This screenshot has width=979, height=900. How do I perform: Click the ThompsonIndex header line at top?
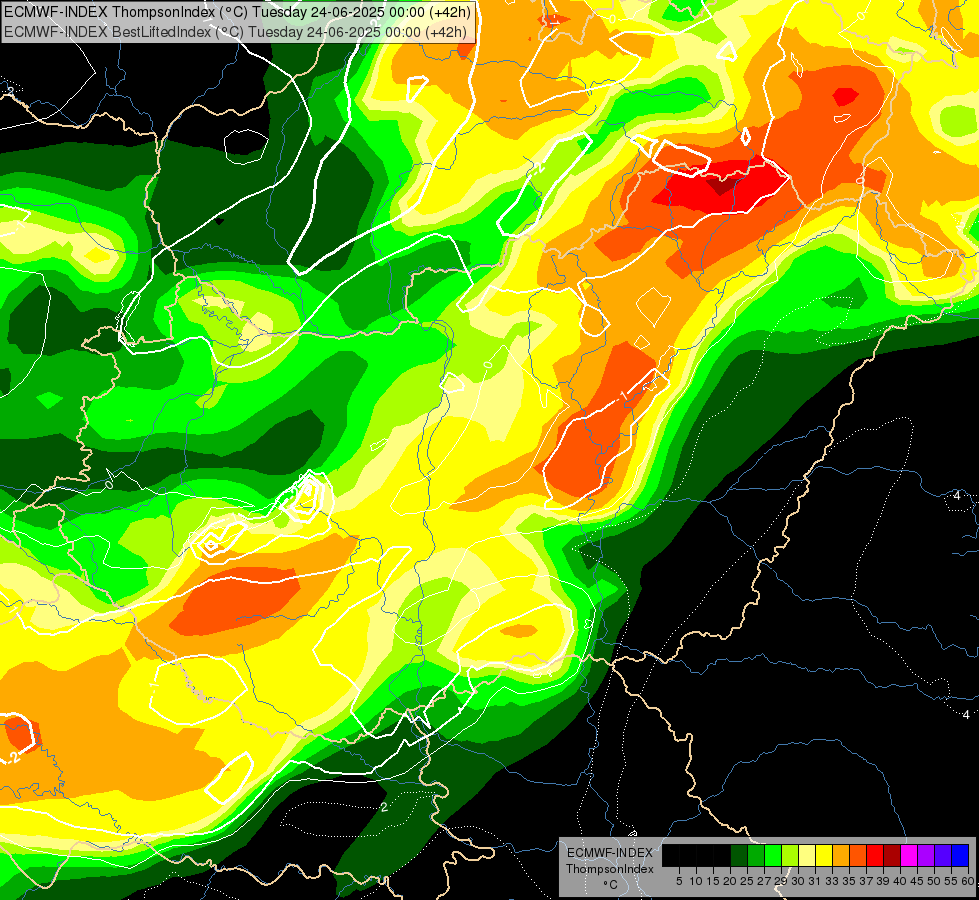click(x=237, y=11)
